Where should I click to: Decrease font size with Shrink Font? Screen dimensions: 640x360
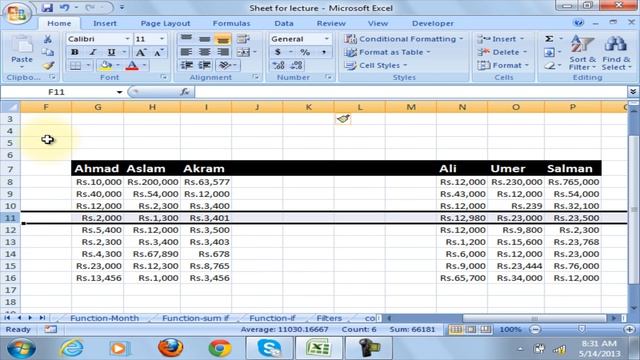(x=158, y=52)
